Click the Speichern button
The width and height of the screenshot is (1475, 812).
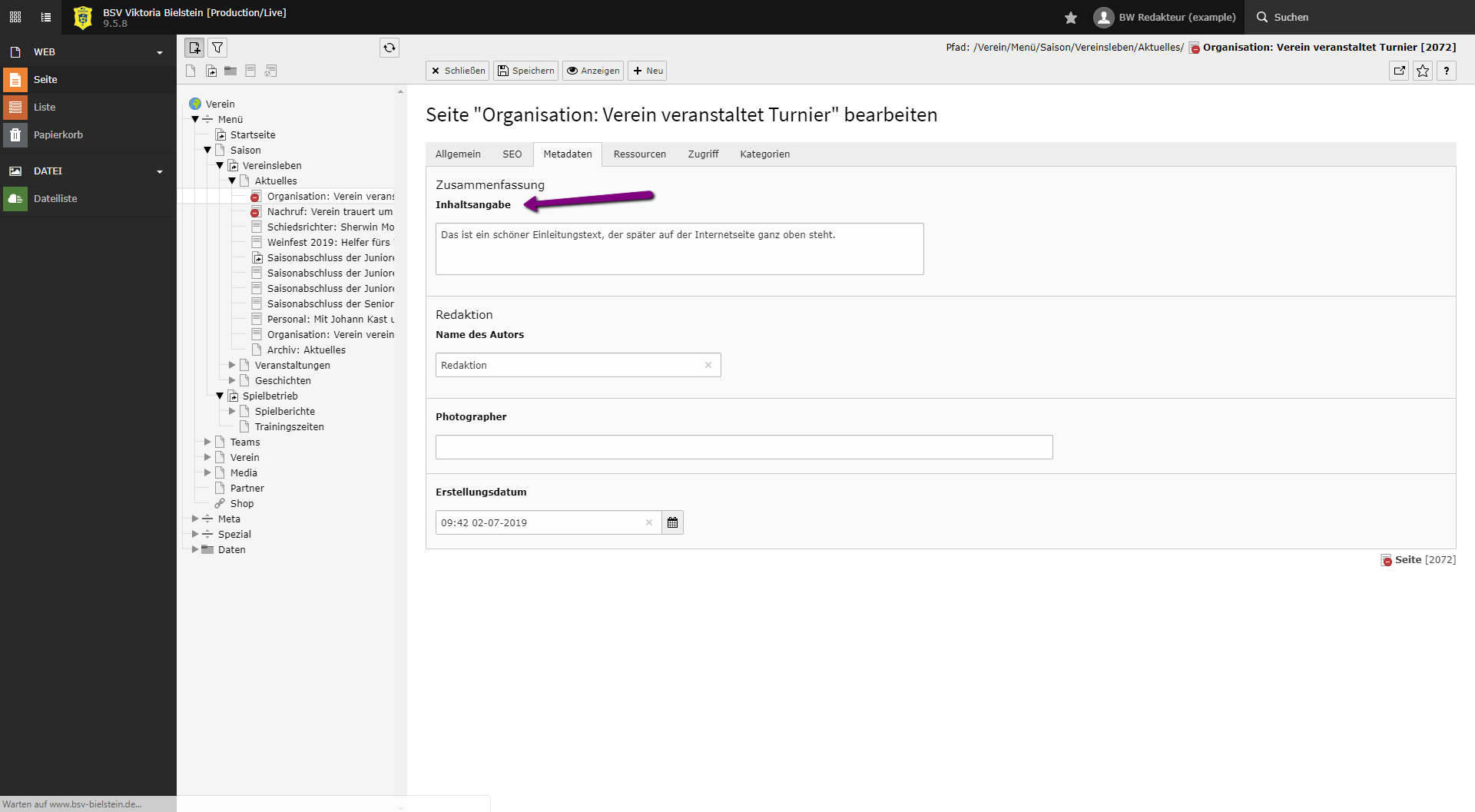[525, 71]
